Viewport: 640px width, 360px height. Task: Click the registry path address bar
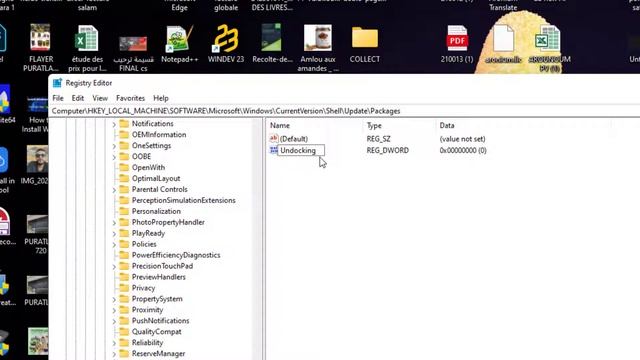click(345, 111)
